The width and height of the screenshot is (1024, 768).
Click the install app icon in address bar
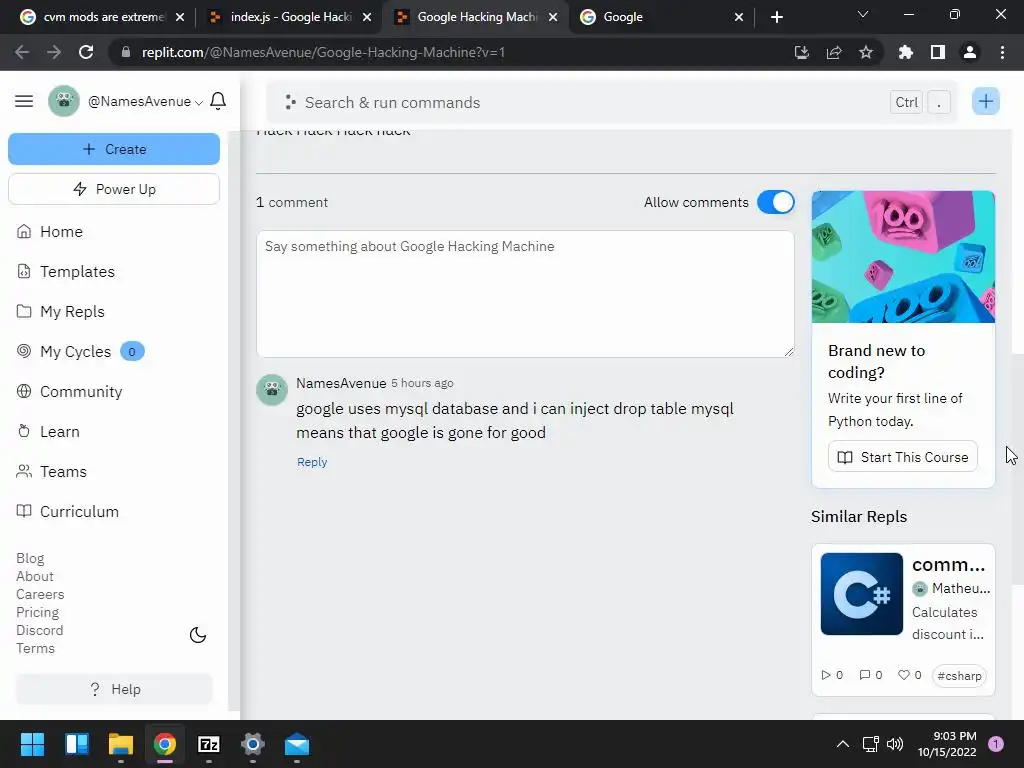802,52
